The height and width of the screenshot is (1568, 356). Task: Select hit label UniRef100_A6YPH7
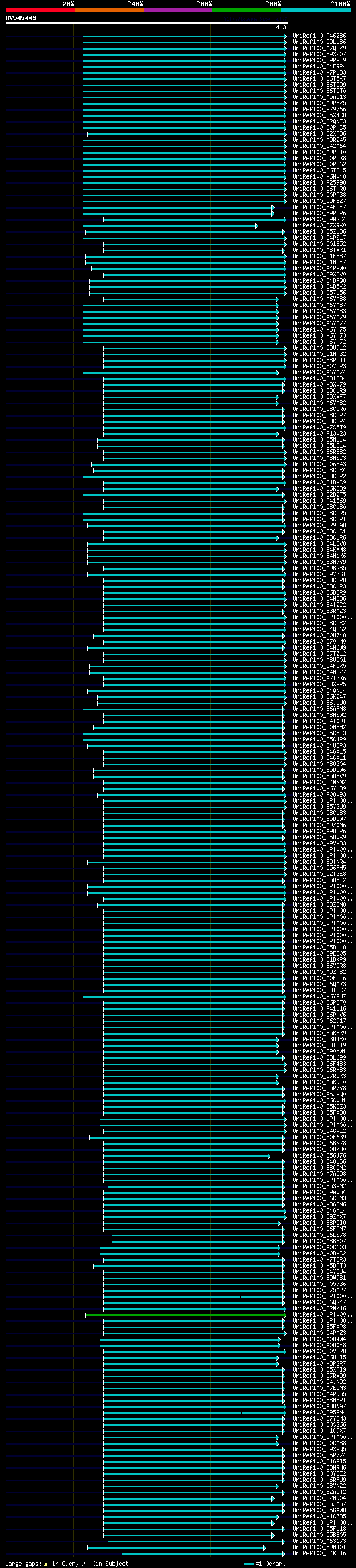tap(319, 996)
